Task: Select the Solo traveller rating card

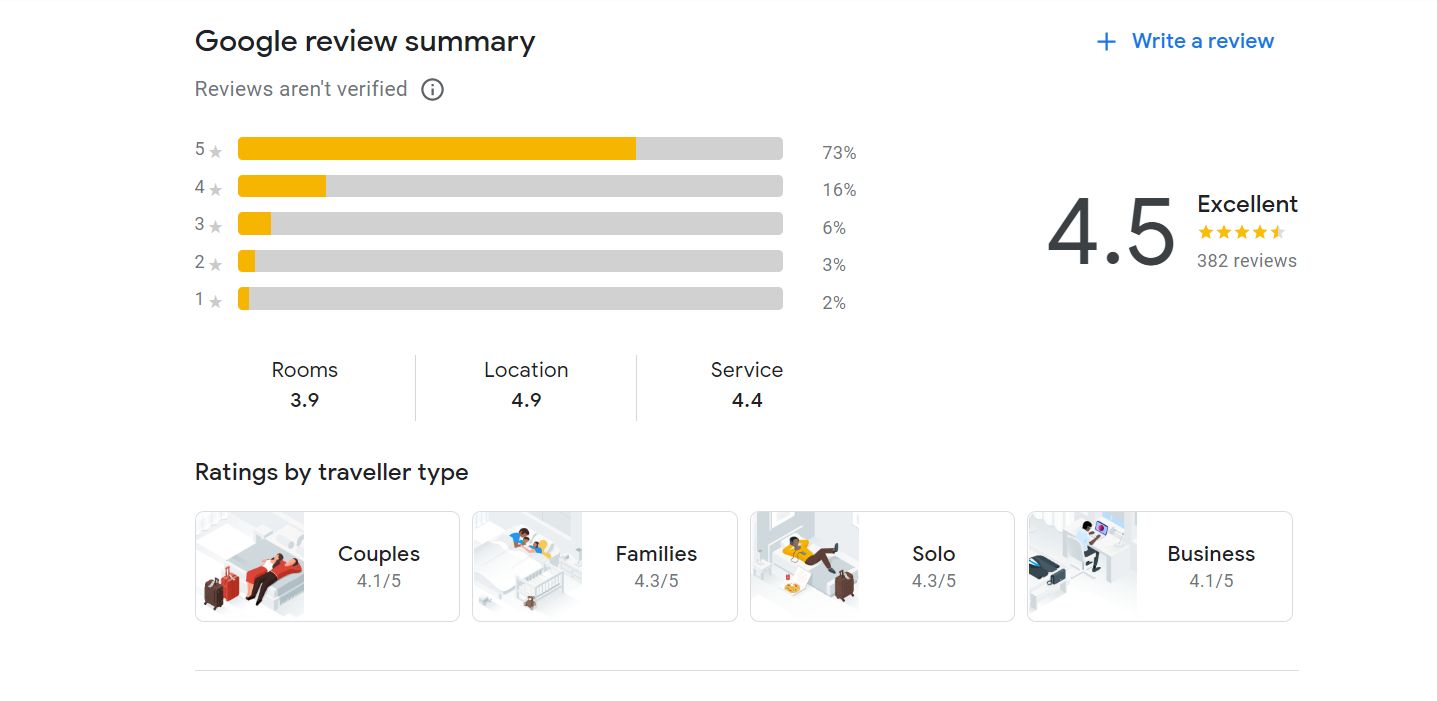Action: tap(882, 567)
